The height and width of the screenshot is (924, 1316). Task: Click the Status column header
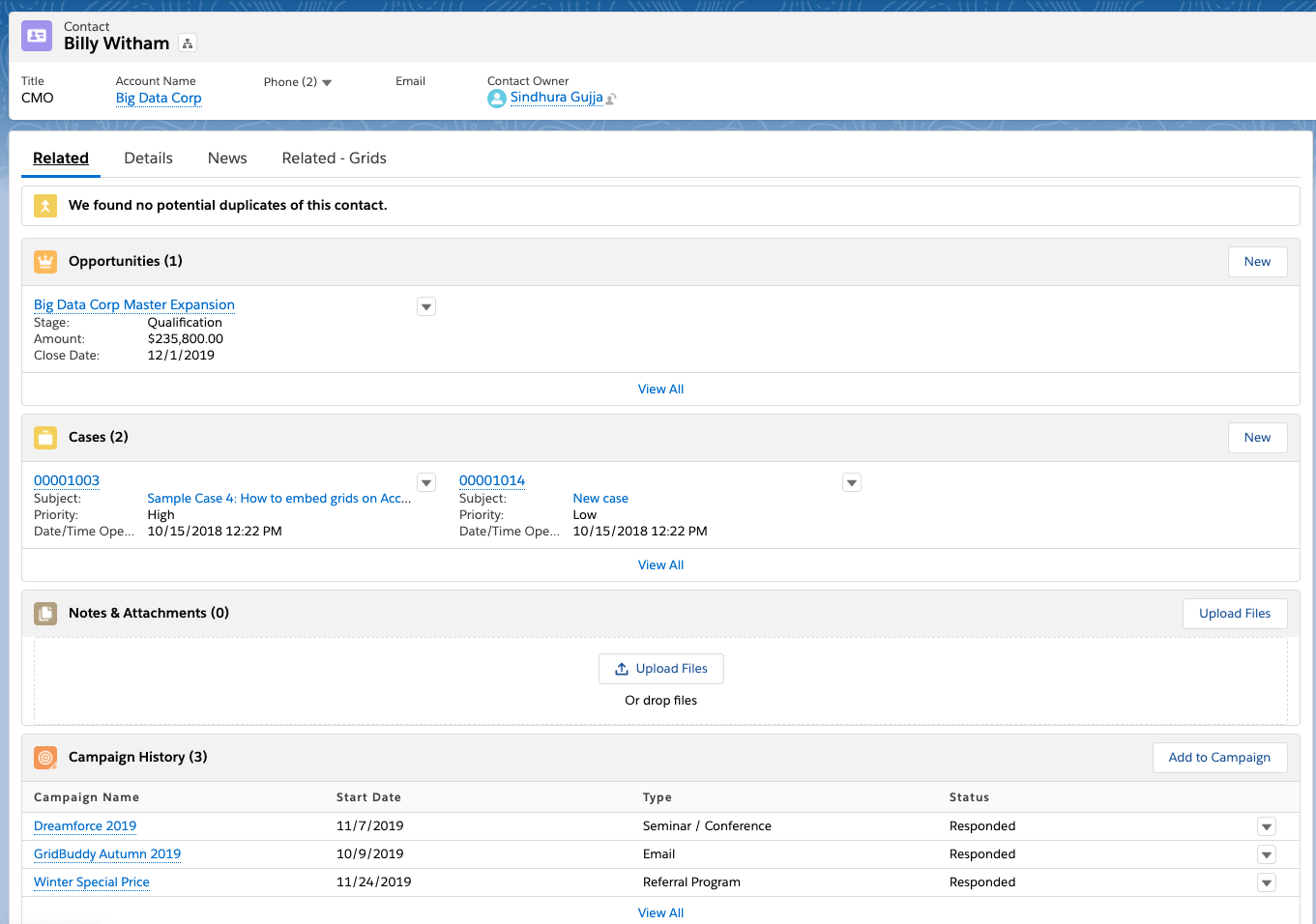click(x=969, y=797)
